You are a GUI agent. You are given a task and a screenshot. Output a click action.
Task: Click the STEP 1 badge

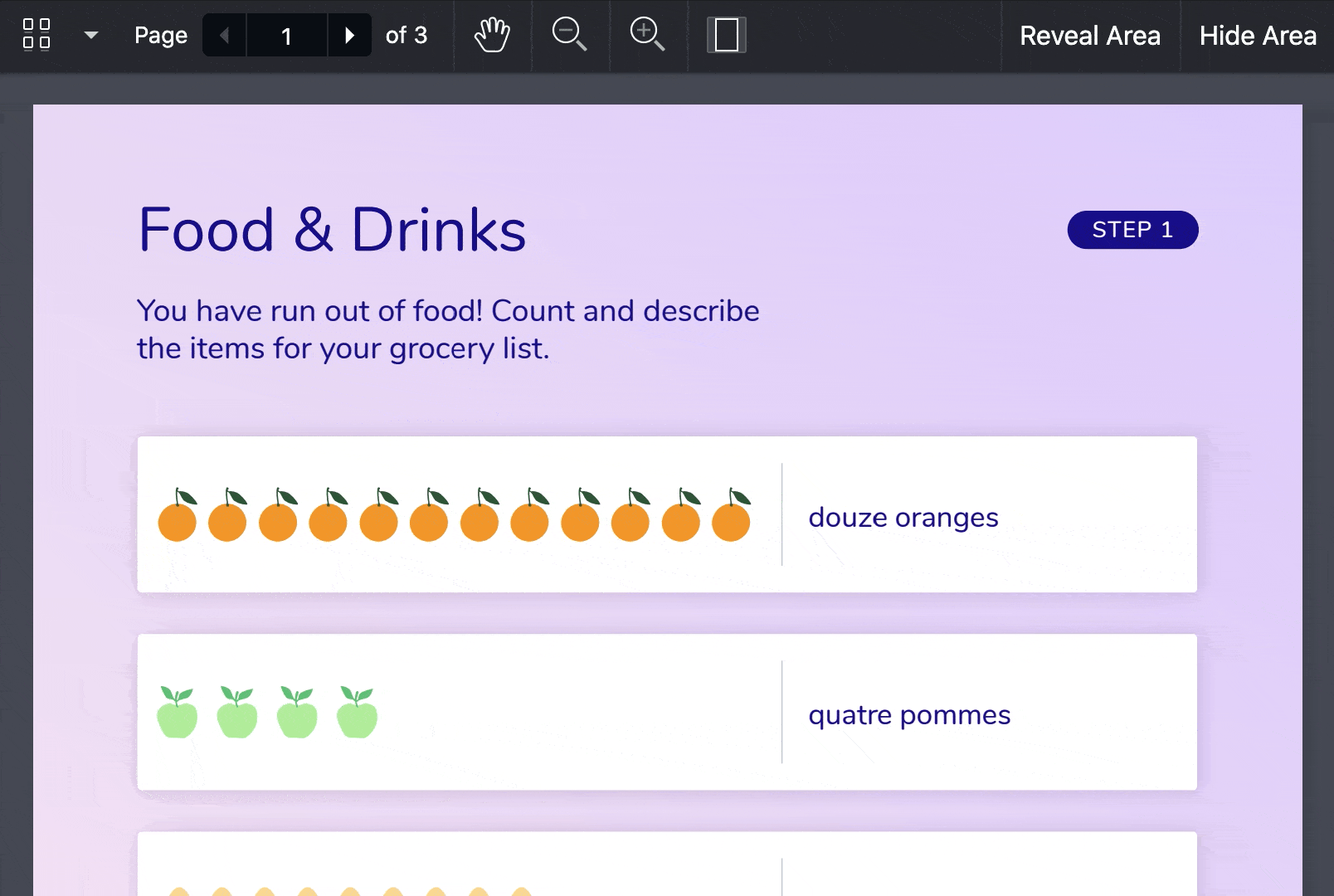(1132, 230)
